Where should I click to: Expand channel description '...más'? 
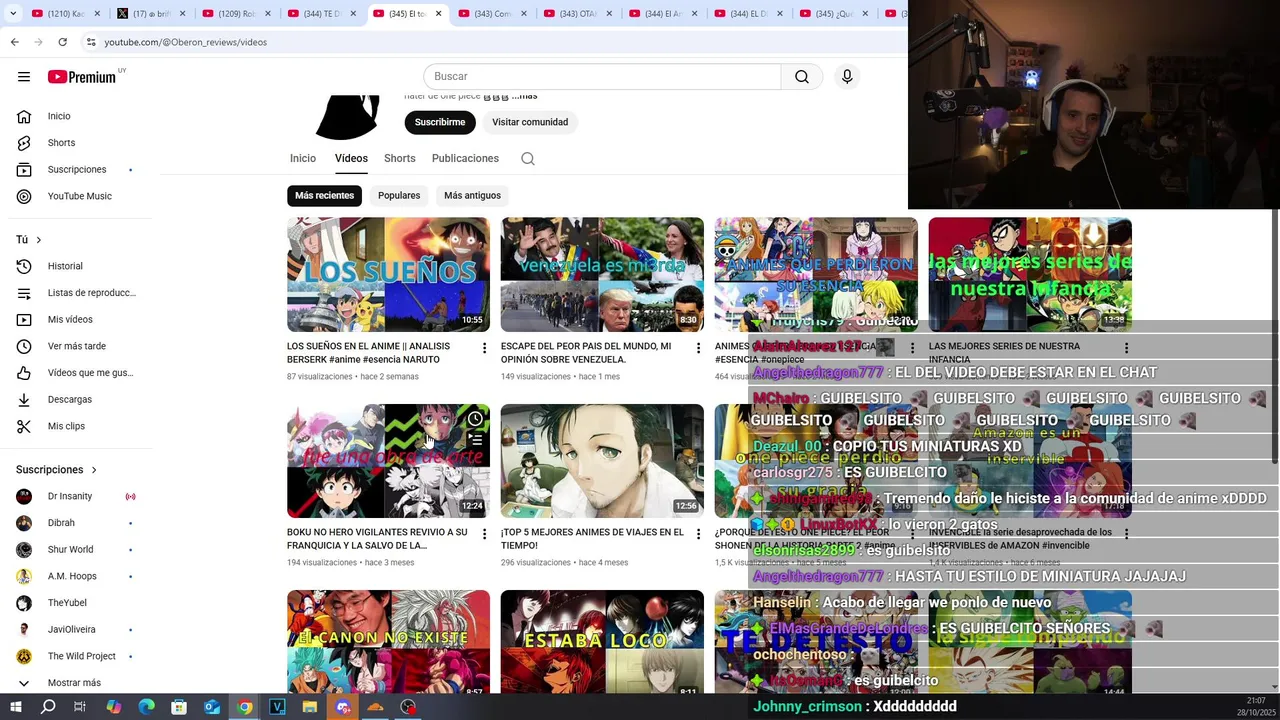point(524,96)
